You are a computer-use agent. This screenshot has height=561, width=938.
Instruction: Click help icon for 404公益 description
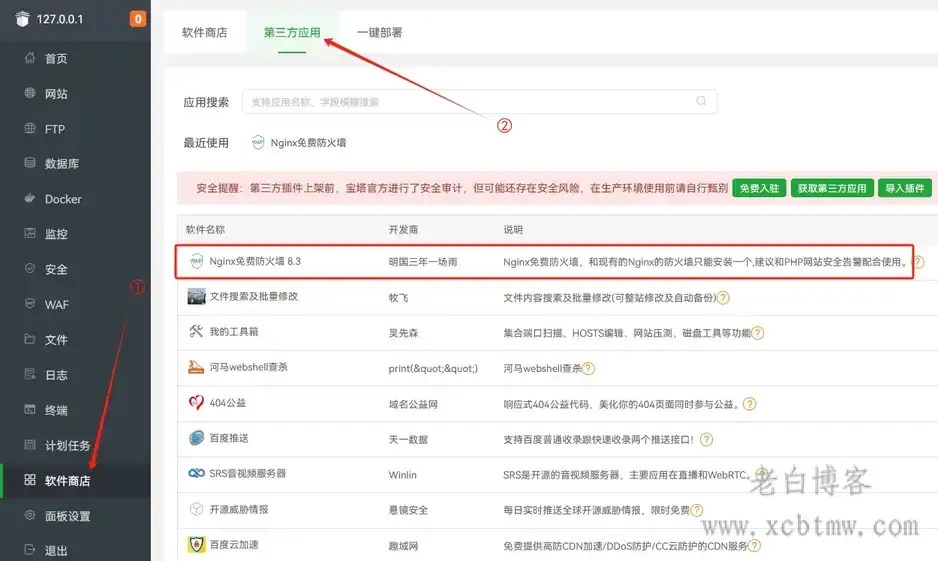click(749, 404)
